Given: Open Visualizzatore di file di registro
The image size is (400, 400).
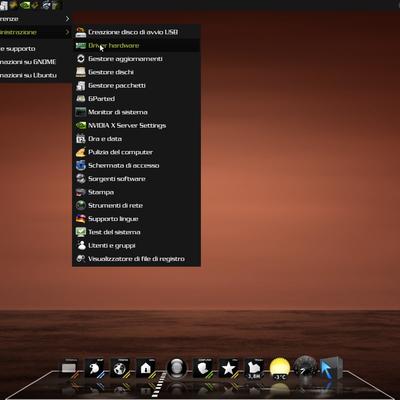Looking at the screenshot, I should click(x=136, y=259).
